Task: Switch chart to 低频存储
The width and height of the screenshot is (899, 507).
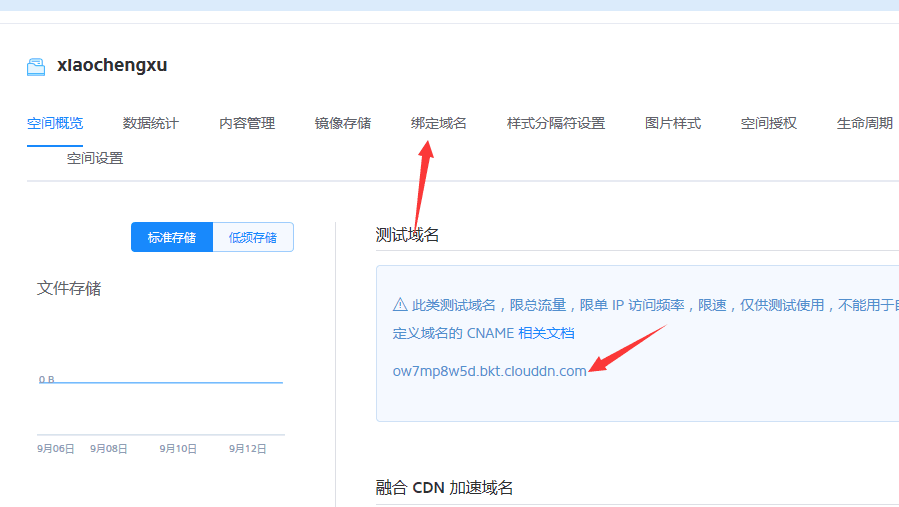Action: 253,237
